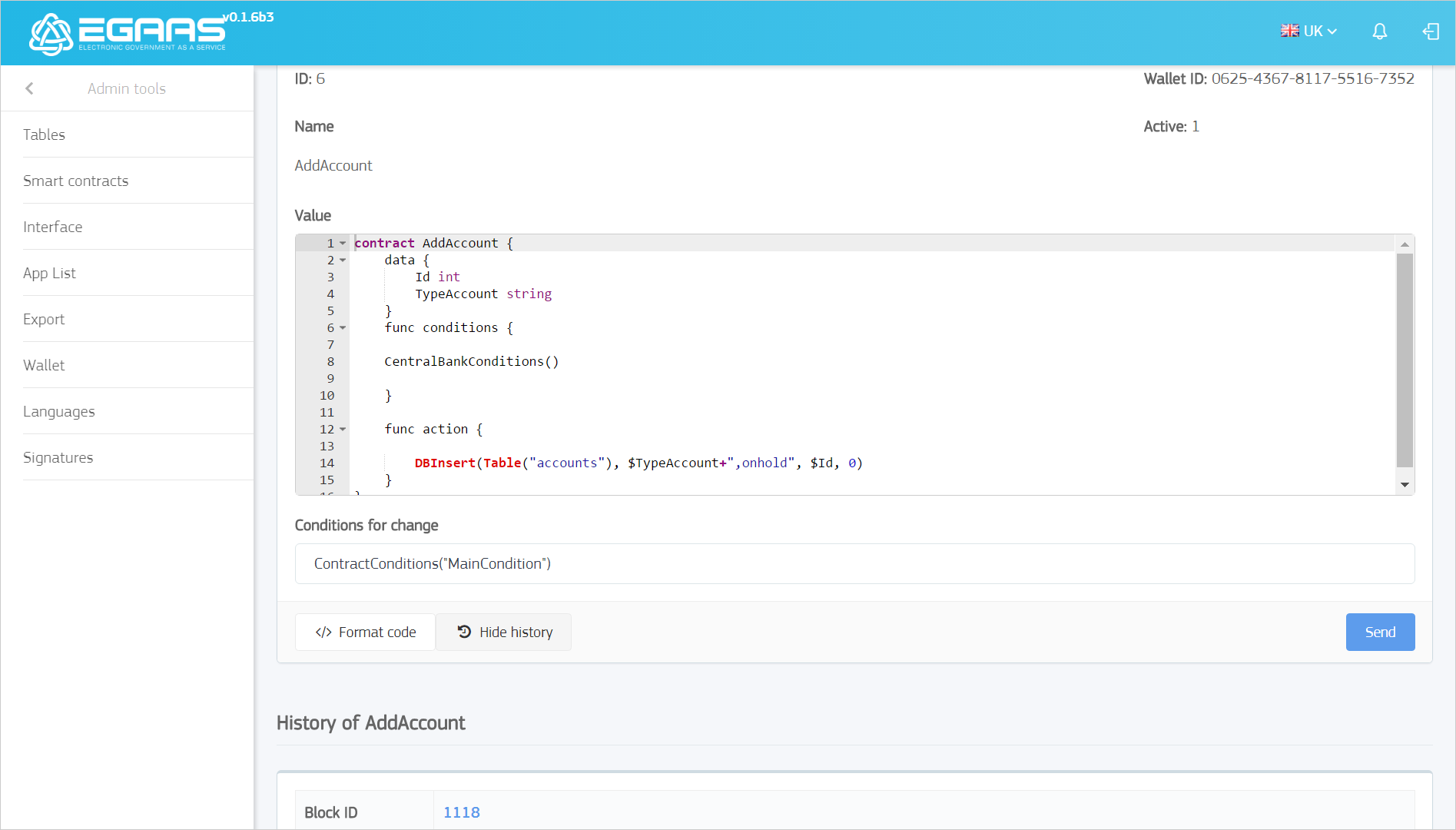This screenshot has width=1456, height=830.
Task: Click the UK flag icon
Action: (x=1289, y=31)
